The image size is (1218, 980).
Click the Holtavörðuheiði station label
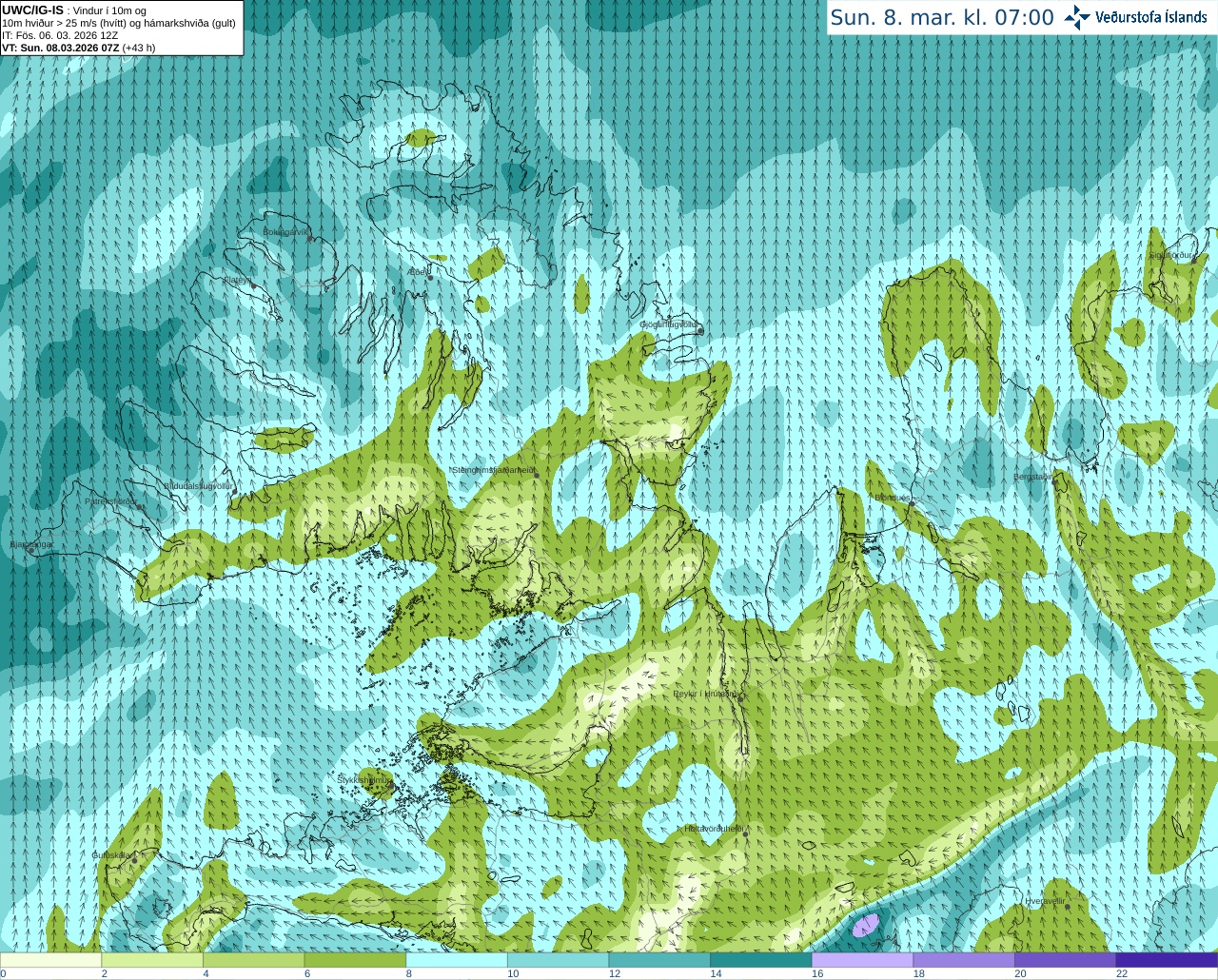click(x=715, y=828)
